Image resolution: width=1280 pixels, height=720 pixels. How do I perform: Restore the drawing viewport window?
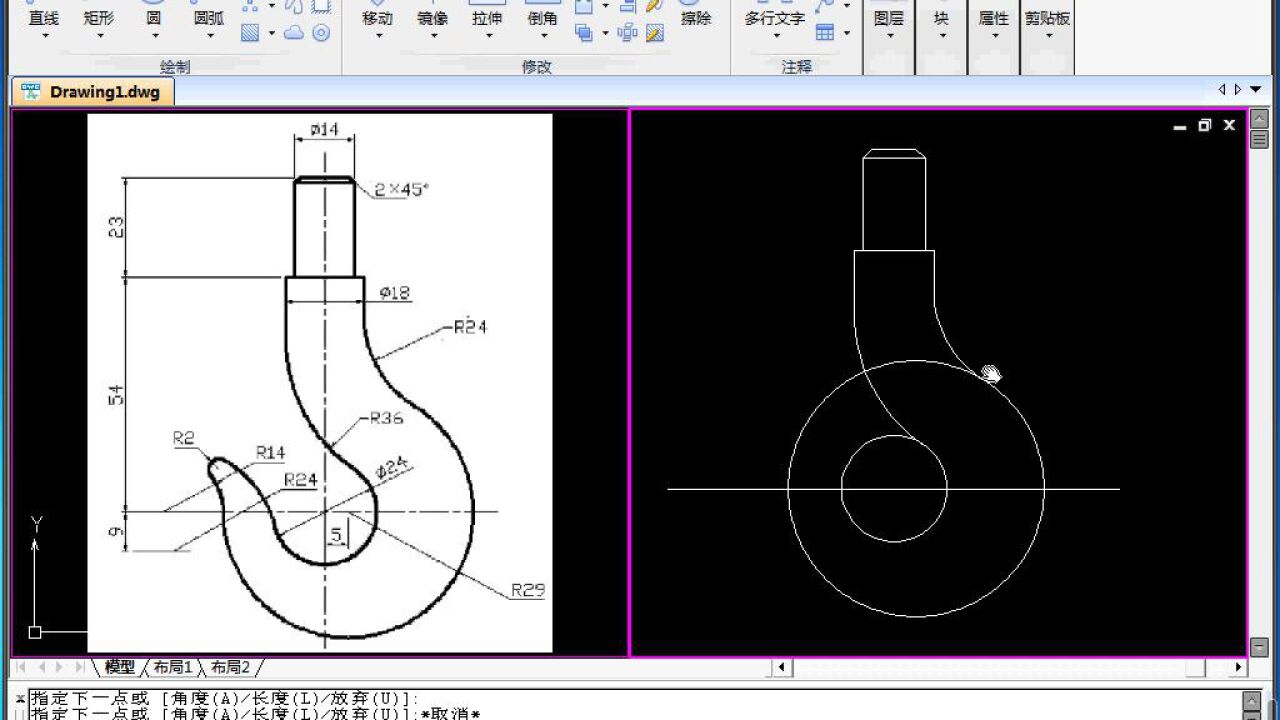[x=1204, y=125]
